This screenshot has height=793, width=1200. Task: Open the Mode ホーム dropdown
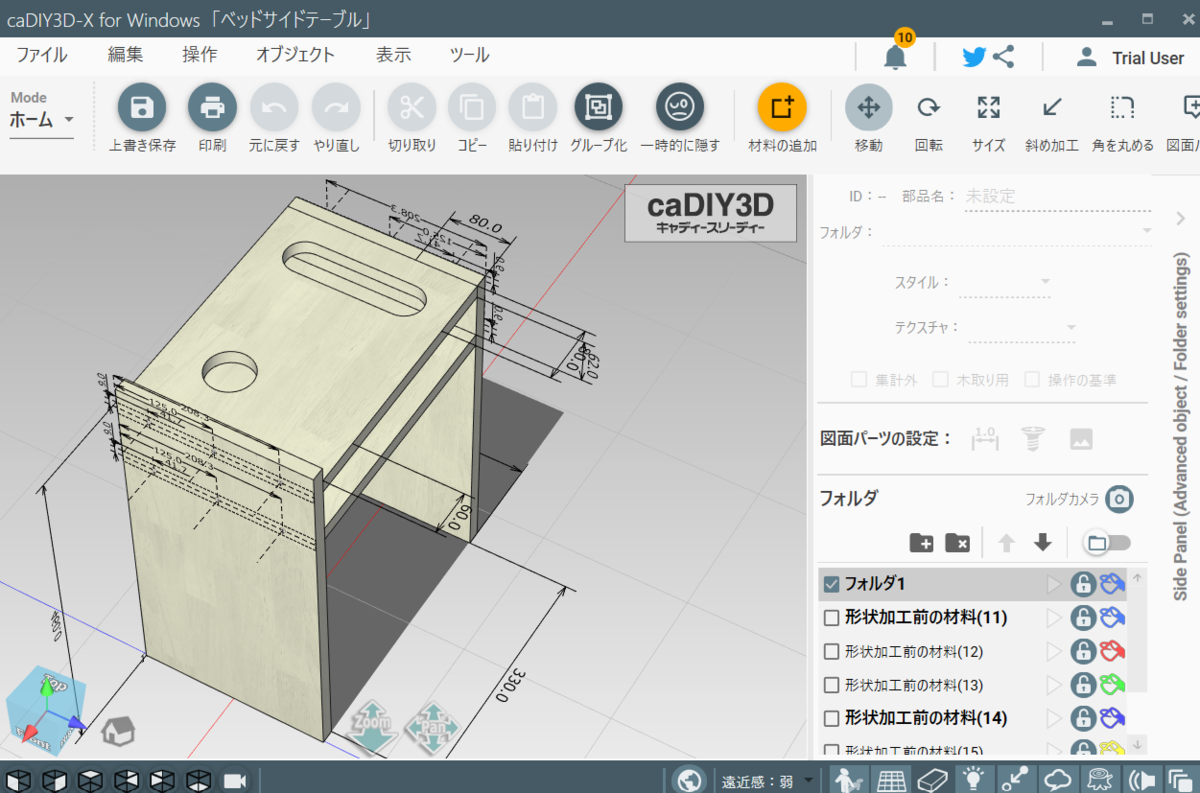[x=42, y=120]
